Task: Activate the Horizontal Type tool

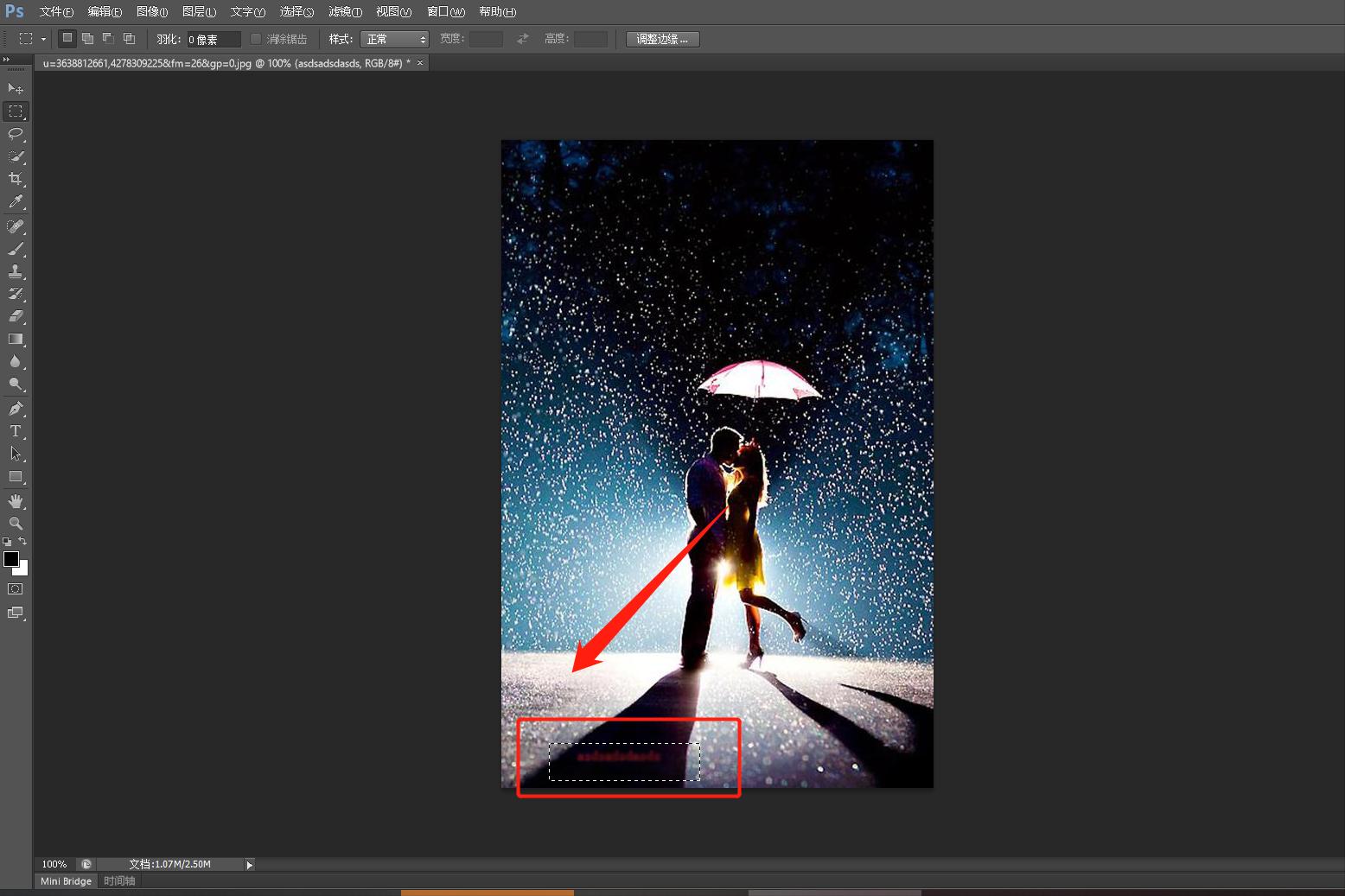Action: (16, 431)
